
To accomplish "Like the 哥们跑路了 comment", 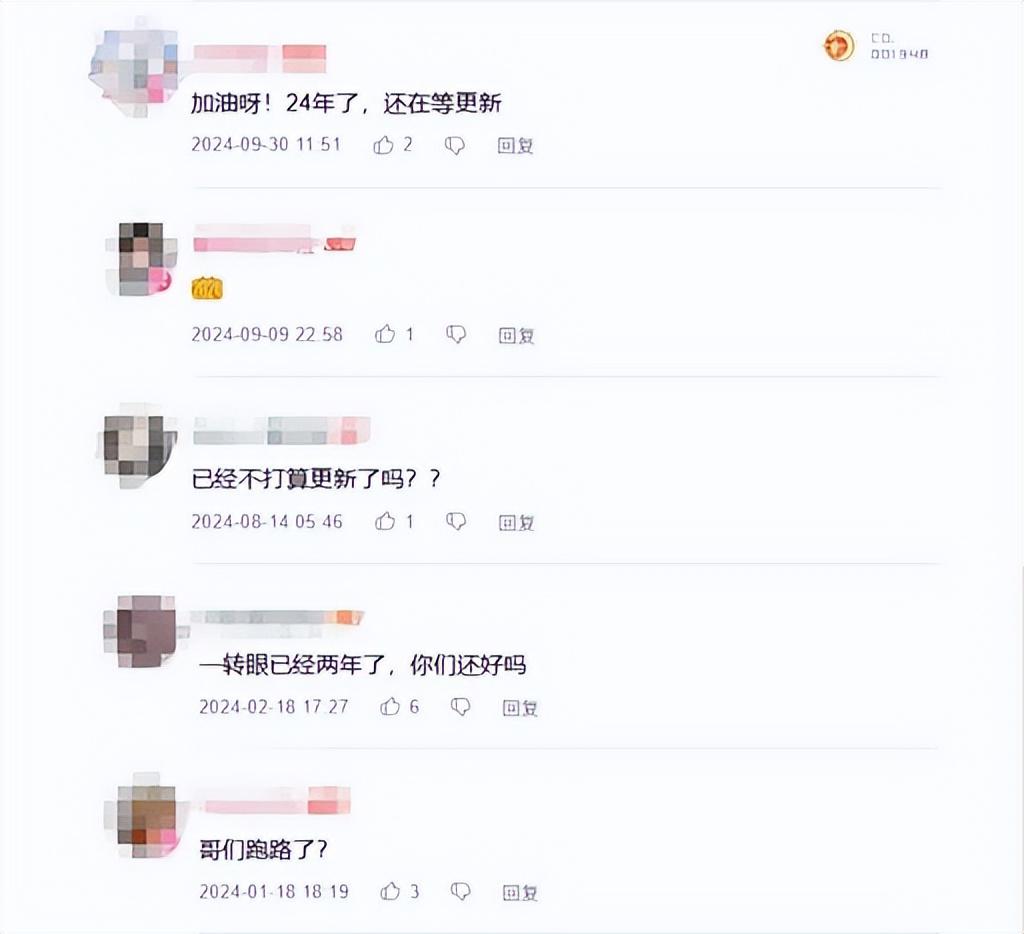I will [390, 891].
